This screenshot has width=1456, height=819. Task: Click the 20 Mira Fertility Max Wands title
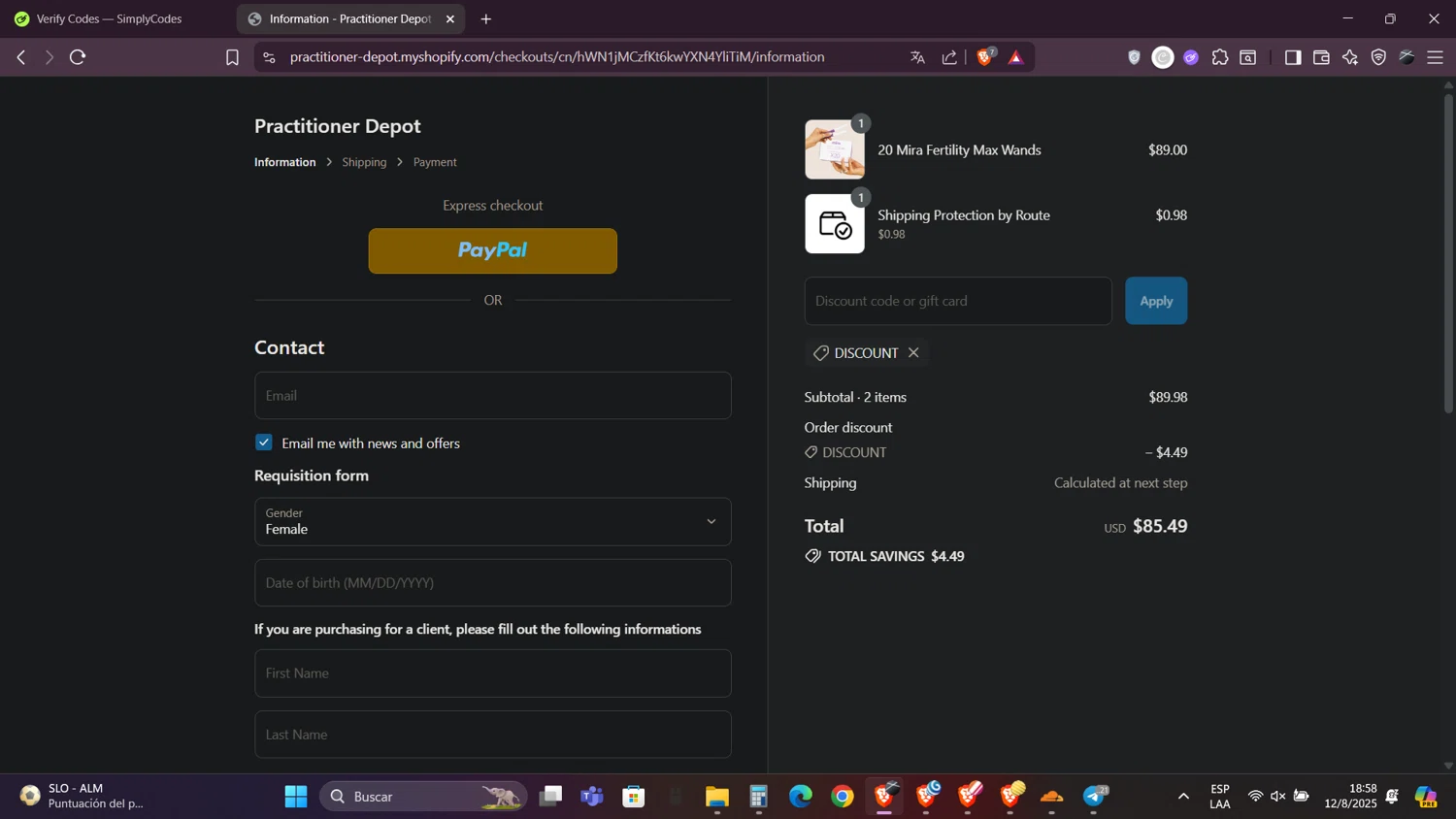pyautogui.click(x=959, y=149)
